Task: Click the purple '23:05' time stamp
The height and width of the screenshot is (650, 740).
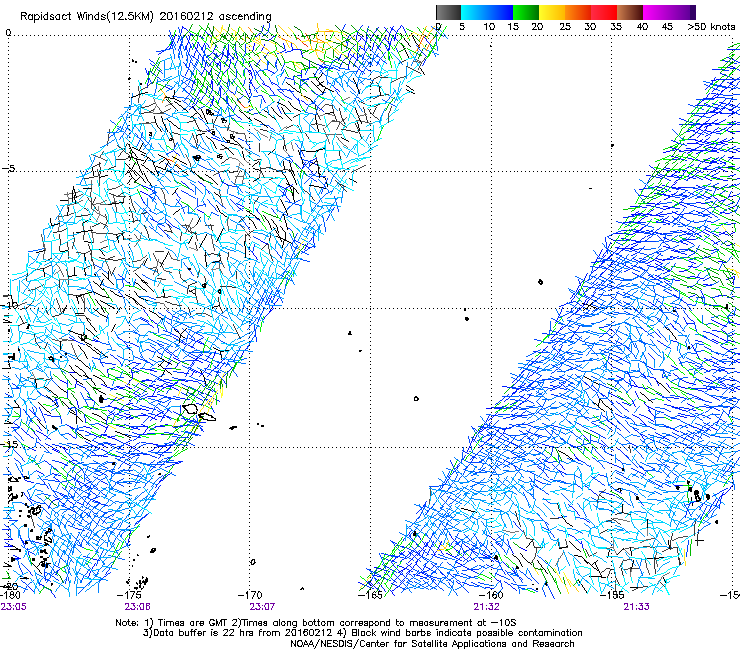Action: [14, 607]
